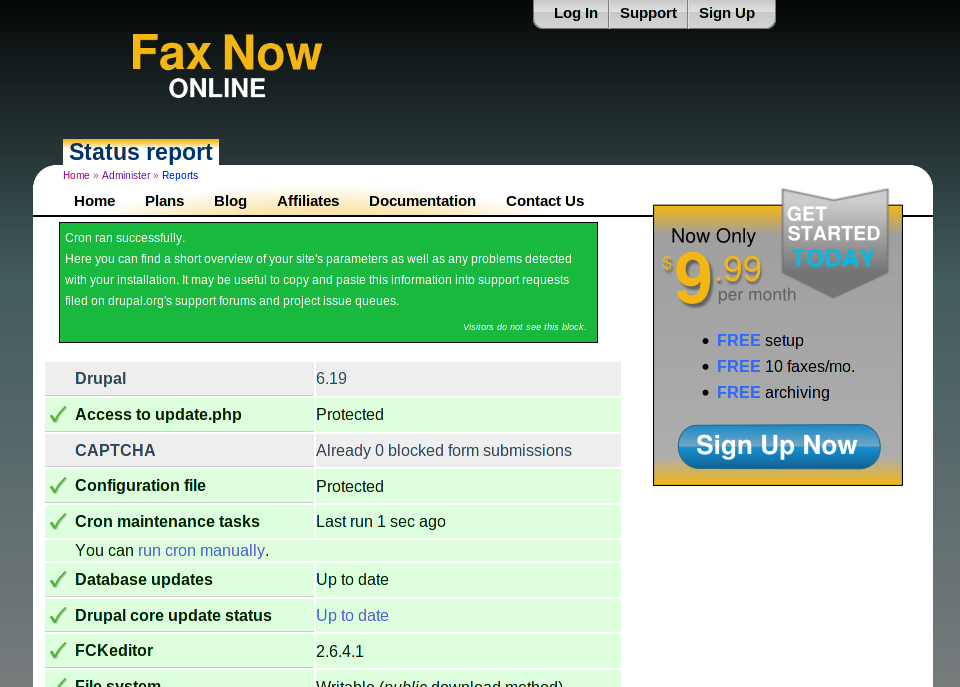The image size is (960, 687).
Task: Click Visitors do not see this block note
Action: tap(525, 327)
